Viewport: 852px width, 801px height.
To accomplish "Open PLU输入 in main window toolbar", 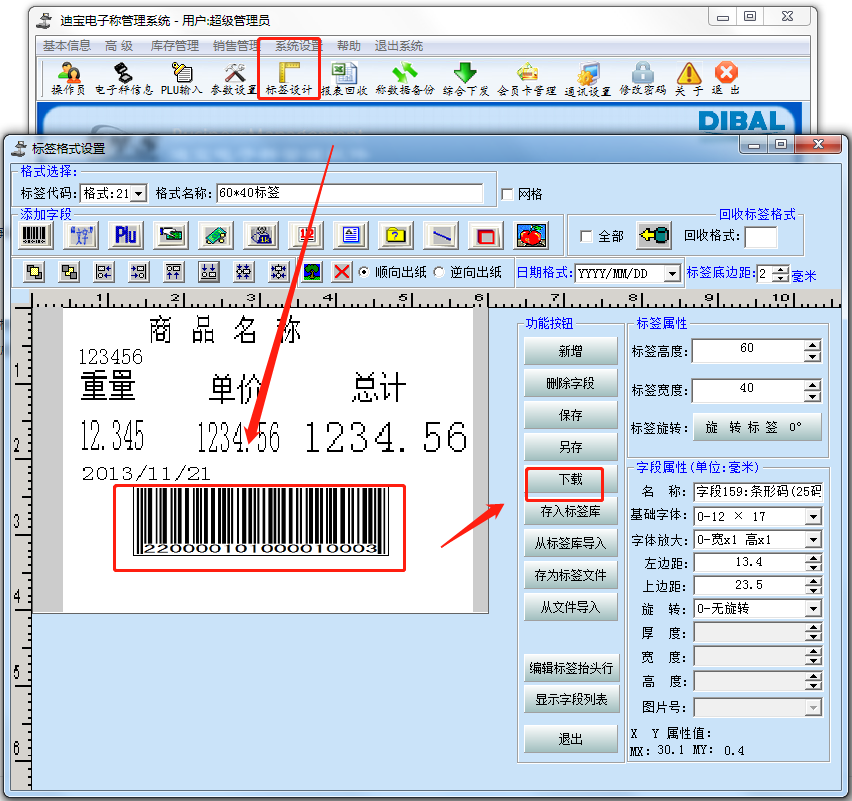I will [181, 78].
